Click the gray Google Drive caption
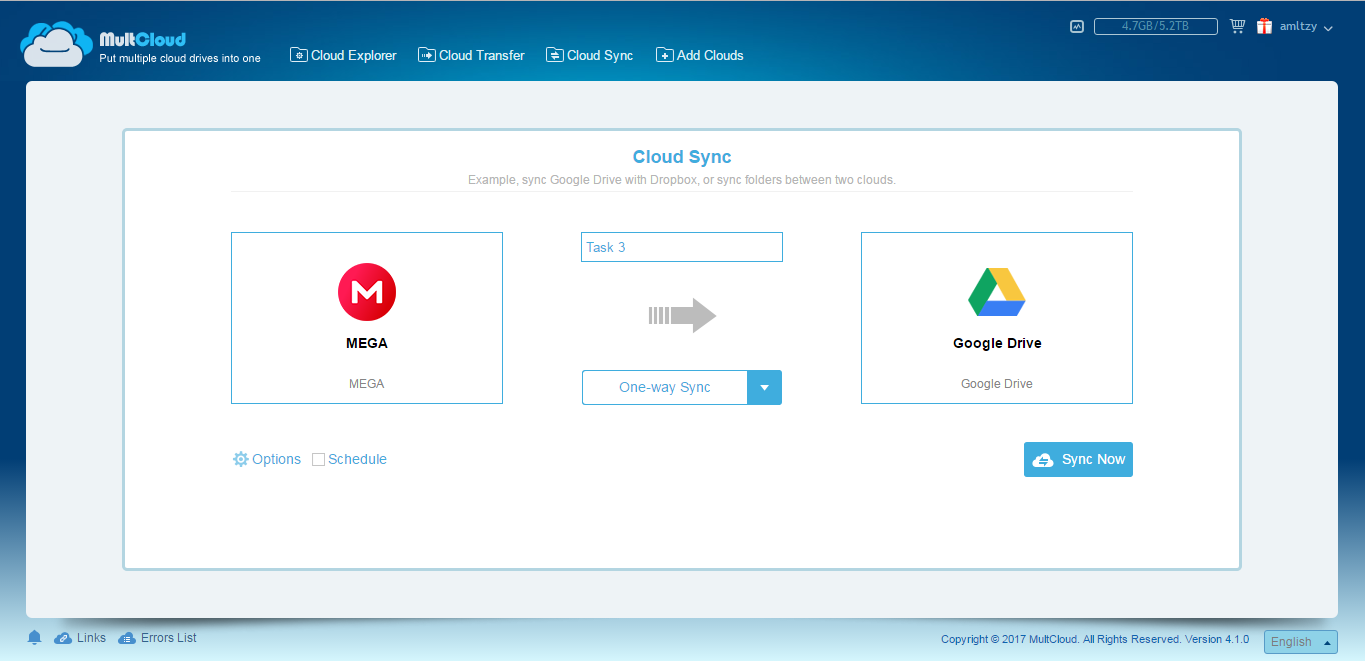 pyautogui.click(x=997, y=384)
